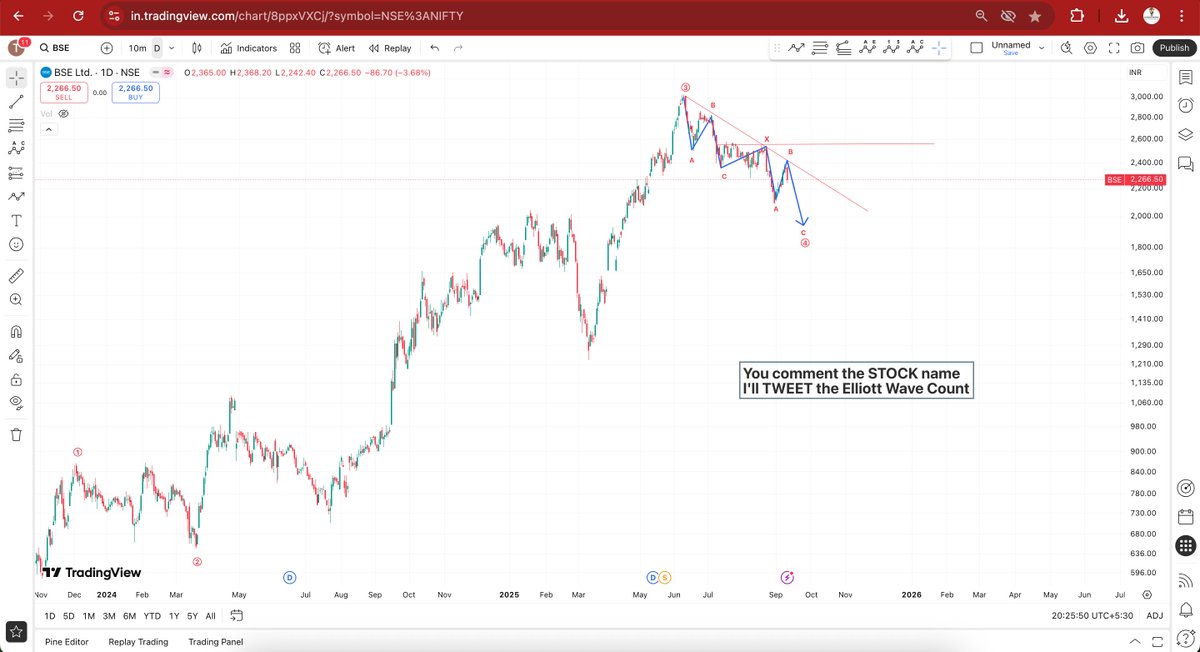Hide all drawings with sidebar eye icon
The width and height of the screenshot is (1200, 652).
click(16, 403)
